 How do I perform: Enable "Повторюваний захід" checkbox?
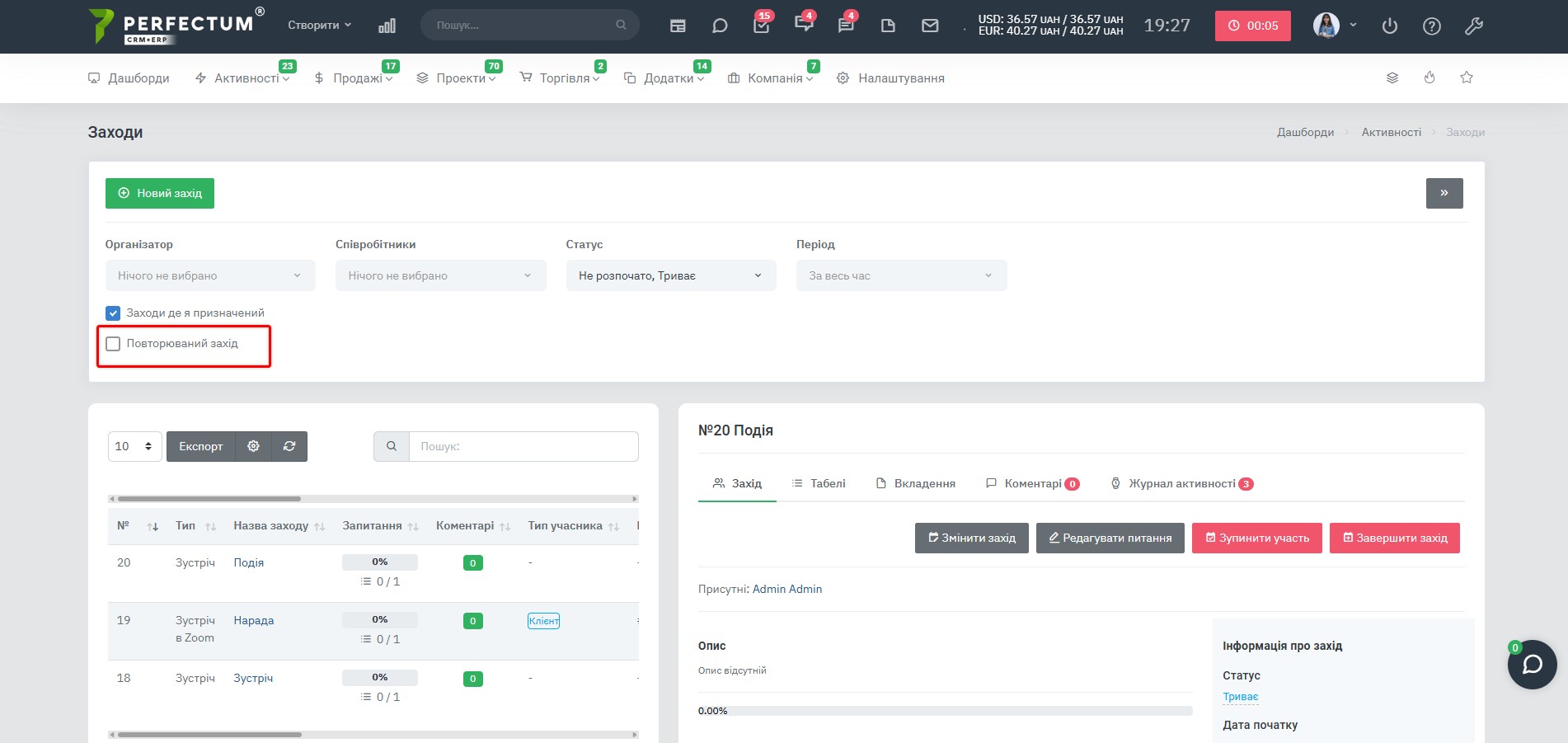(113, 344)
